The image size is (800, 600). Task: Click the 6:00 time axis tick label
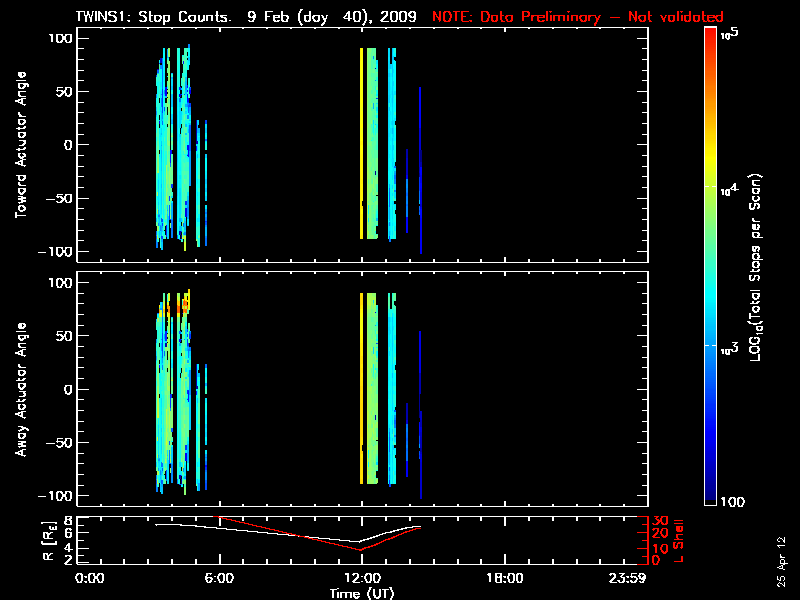219,578
